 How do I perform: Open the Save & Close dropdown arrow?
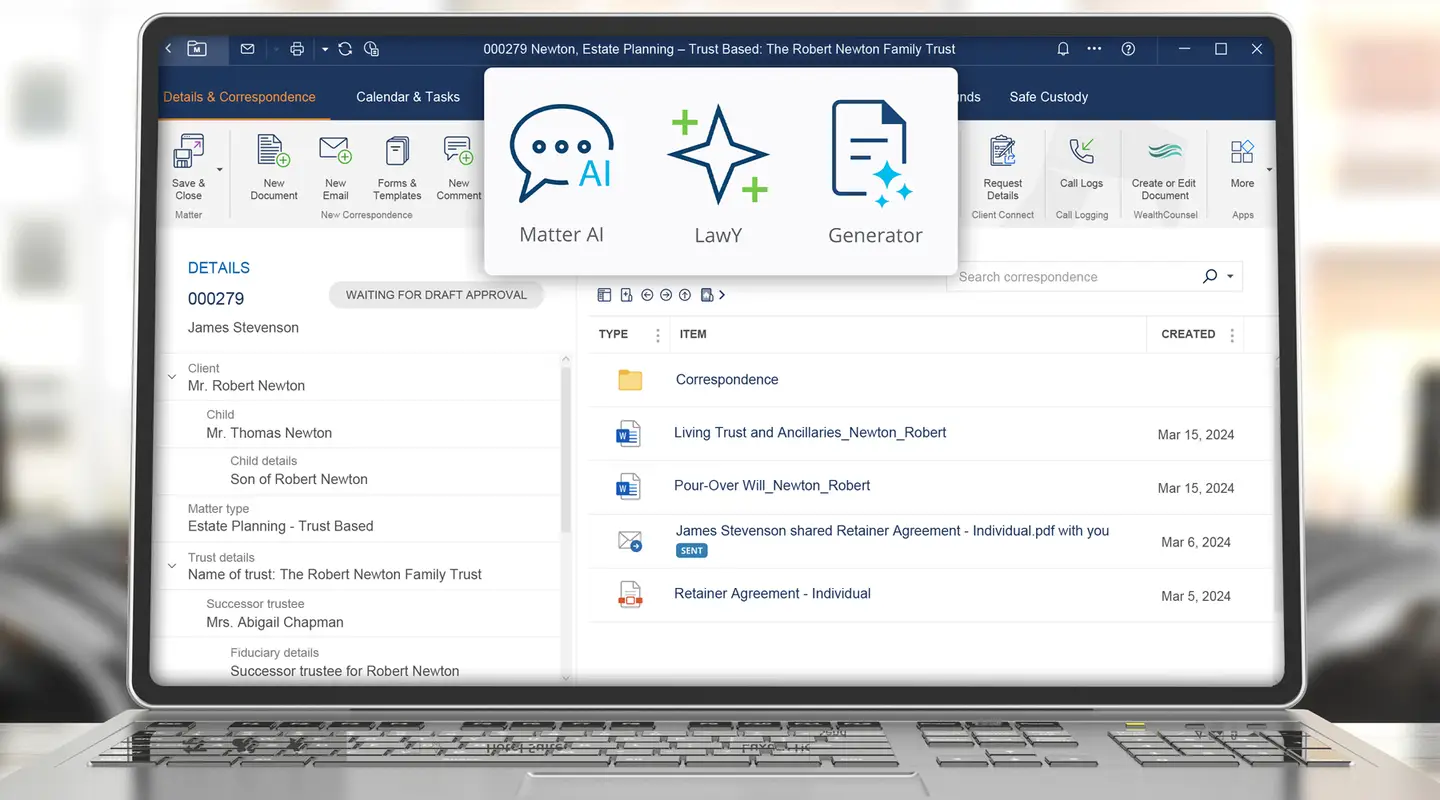(220, 169)
